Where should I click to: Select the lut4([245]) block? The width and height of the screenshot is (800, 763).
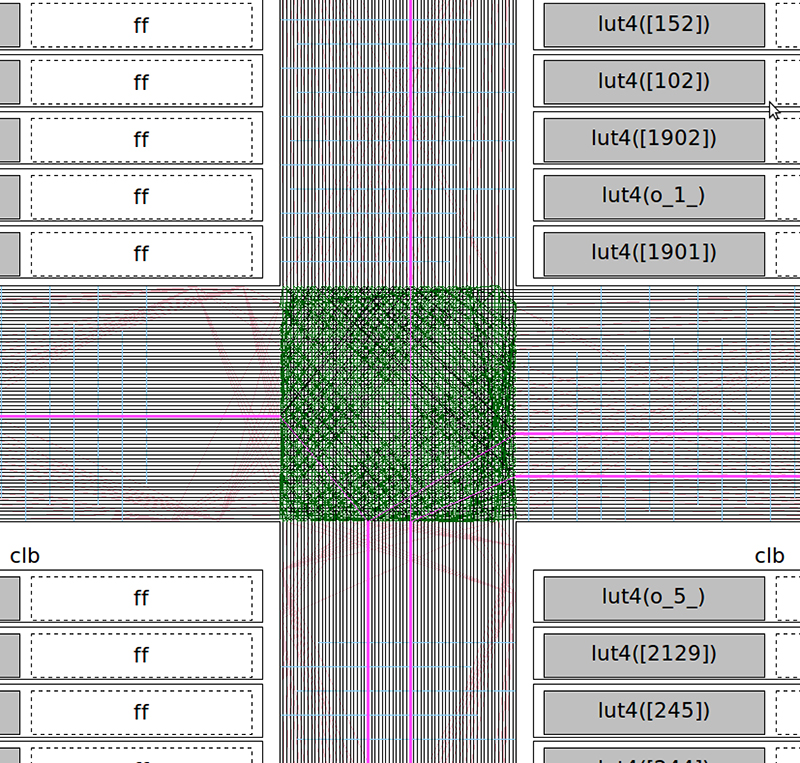tap(654, 712)
